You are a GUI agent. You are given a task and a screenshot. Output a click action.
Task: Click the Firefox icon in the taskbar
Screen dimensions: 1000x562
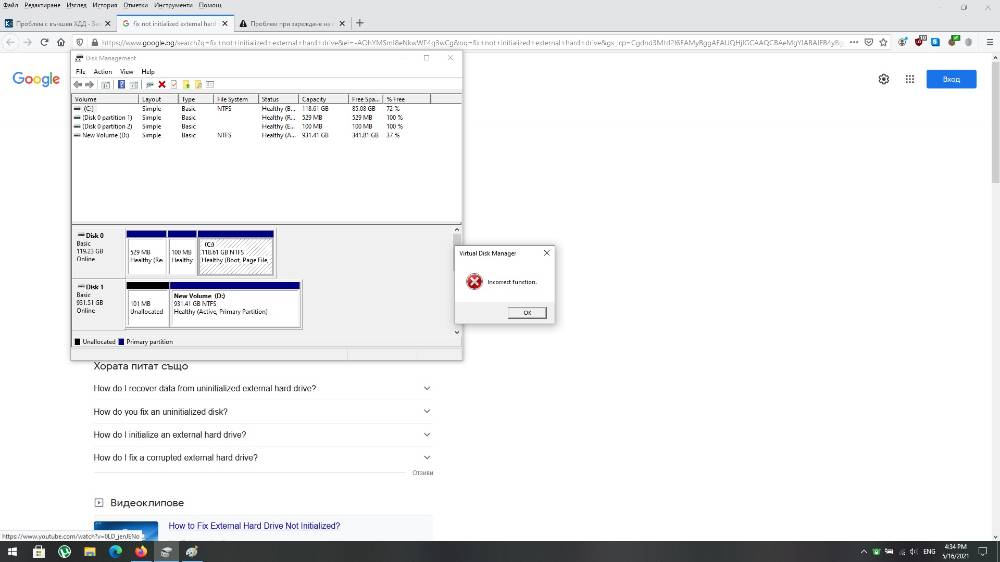(141, 551)
